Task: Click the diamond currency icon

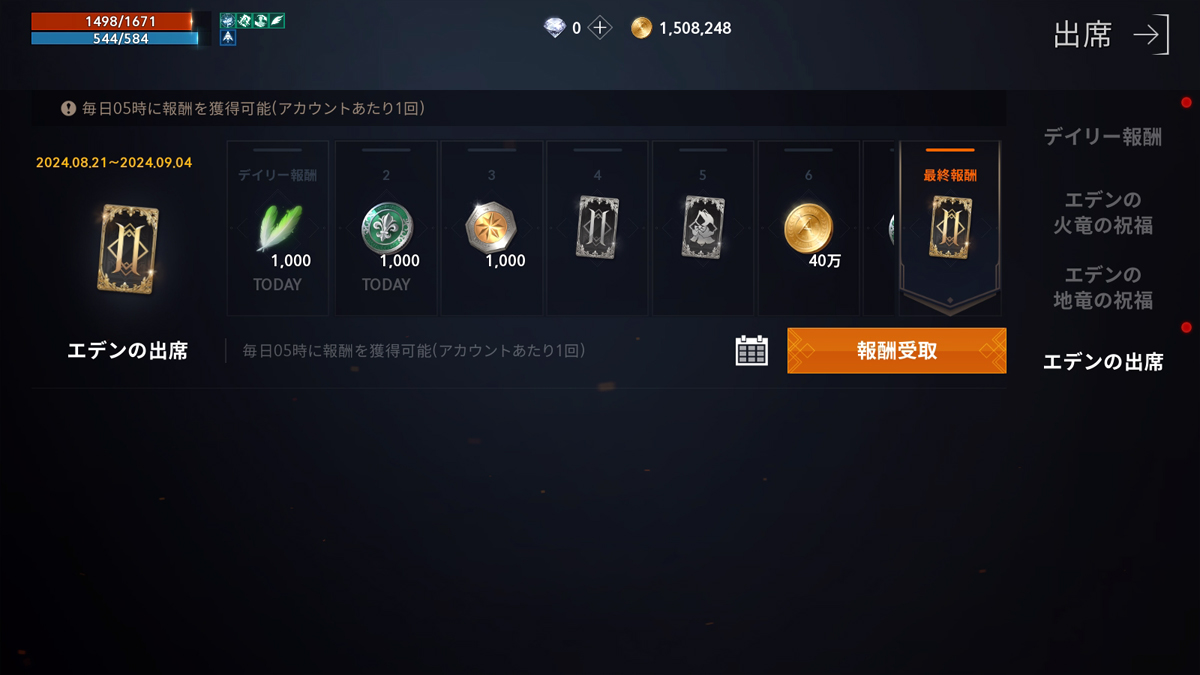Action: click(x=554, y=28)
